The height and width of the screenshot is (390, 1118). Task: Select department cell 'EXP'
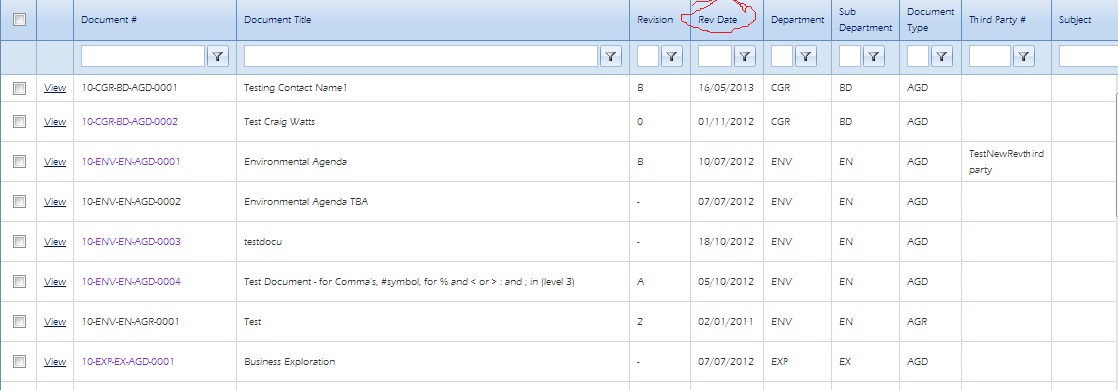point(779,361)
